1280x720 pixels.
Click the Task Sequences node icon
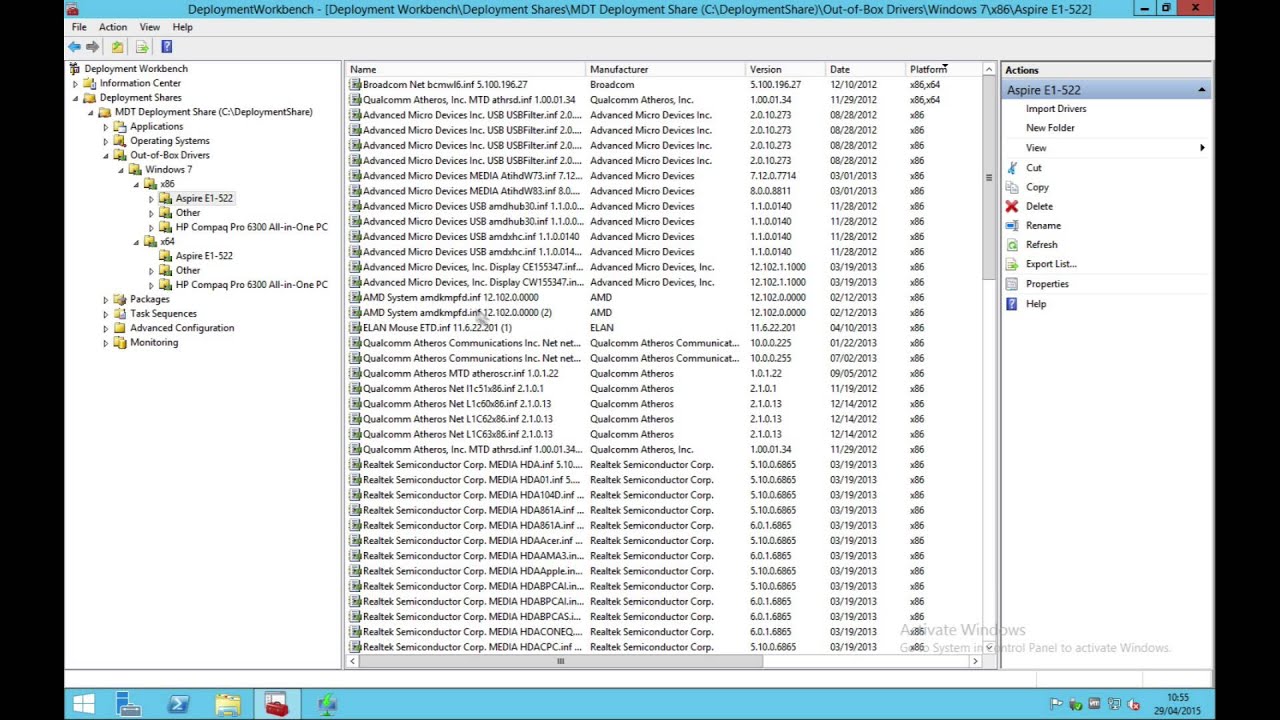[120, 313]
